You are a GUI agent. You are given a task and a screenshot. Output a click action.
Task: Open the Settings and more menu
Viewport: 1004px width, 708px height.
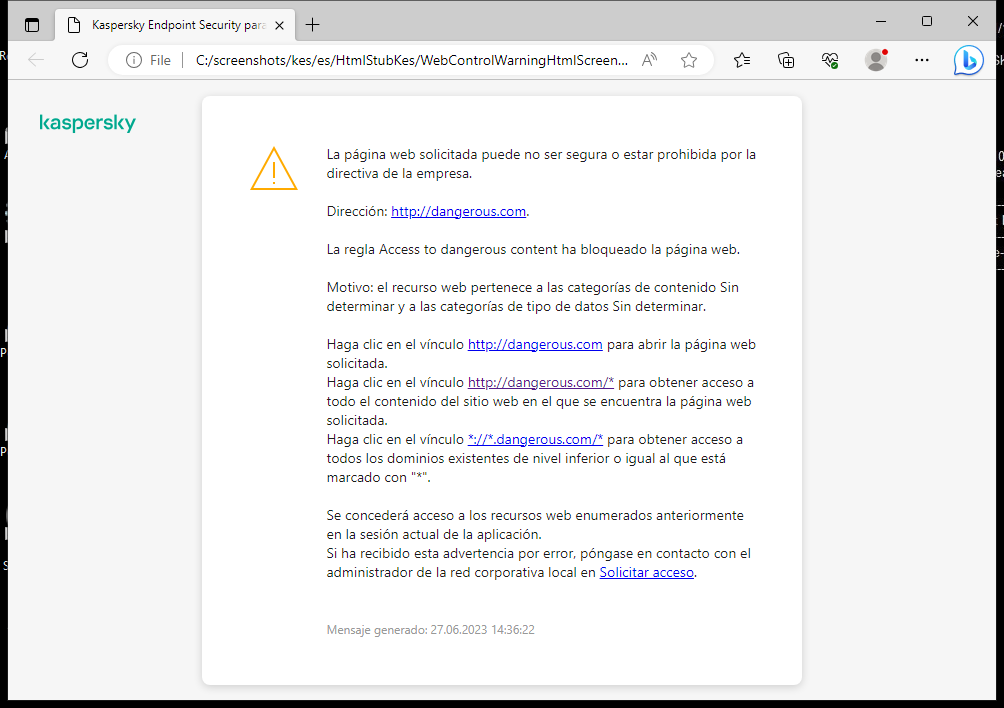tap(921, 60)
